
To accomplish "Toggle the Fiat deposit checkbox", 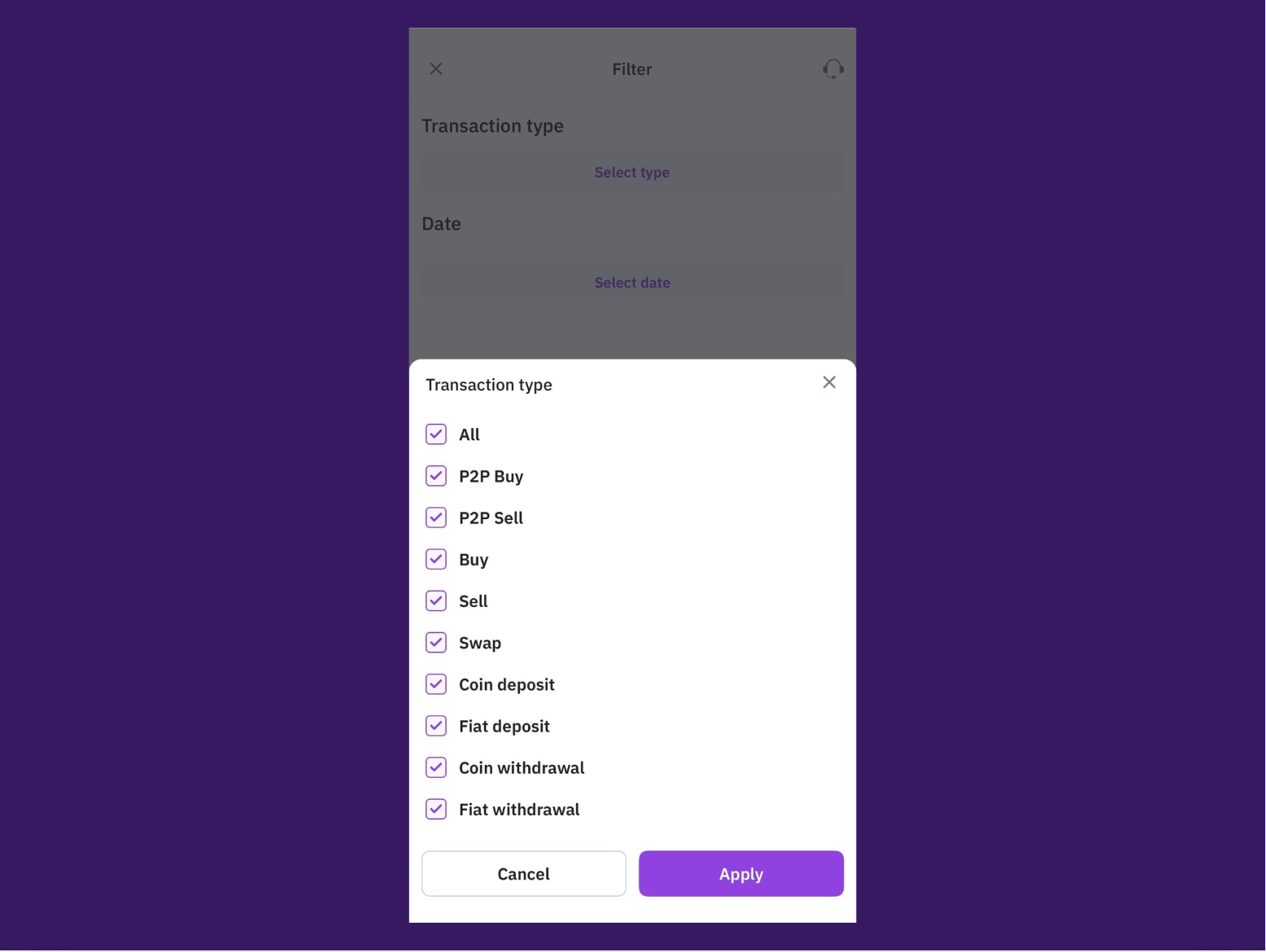I will pos(436,726).
